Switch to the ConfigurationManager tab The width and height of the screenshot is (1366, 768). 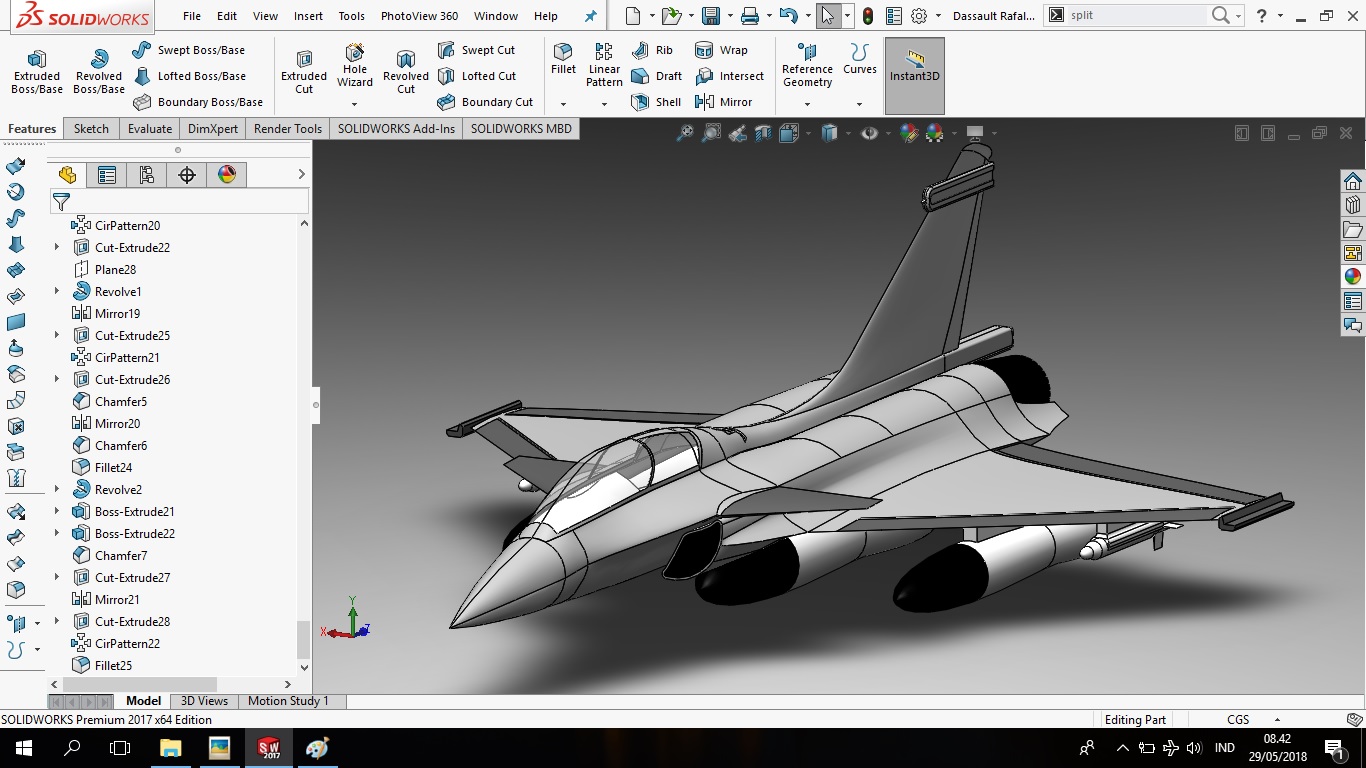click(x=146, y=174)
